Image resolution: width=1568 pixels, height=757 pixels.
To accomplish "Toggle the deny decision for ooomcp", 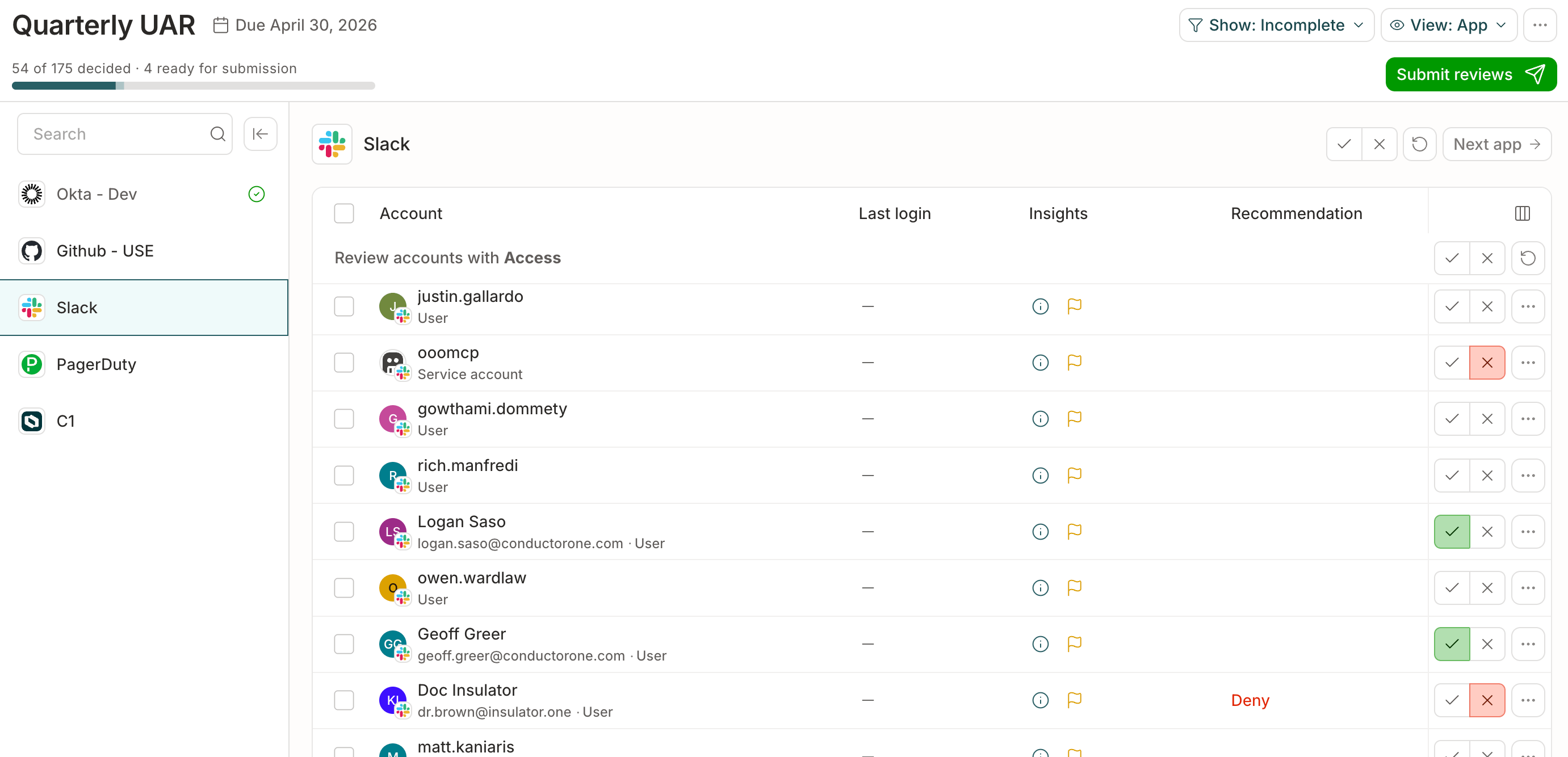I will click(1487, 363).
